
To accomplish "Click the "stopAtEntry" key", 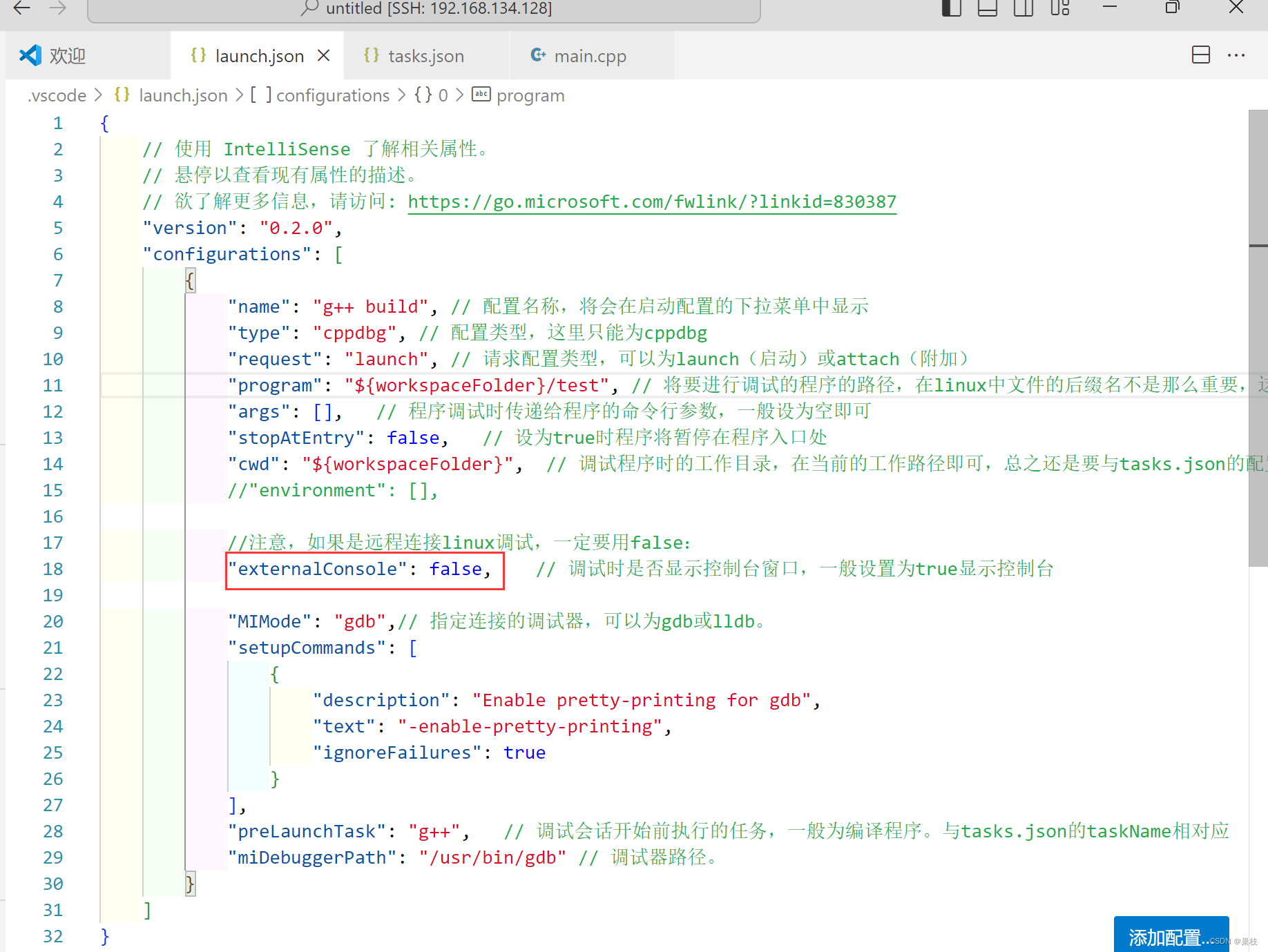I will tap(296, 438).
